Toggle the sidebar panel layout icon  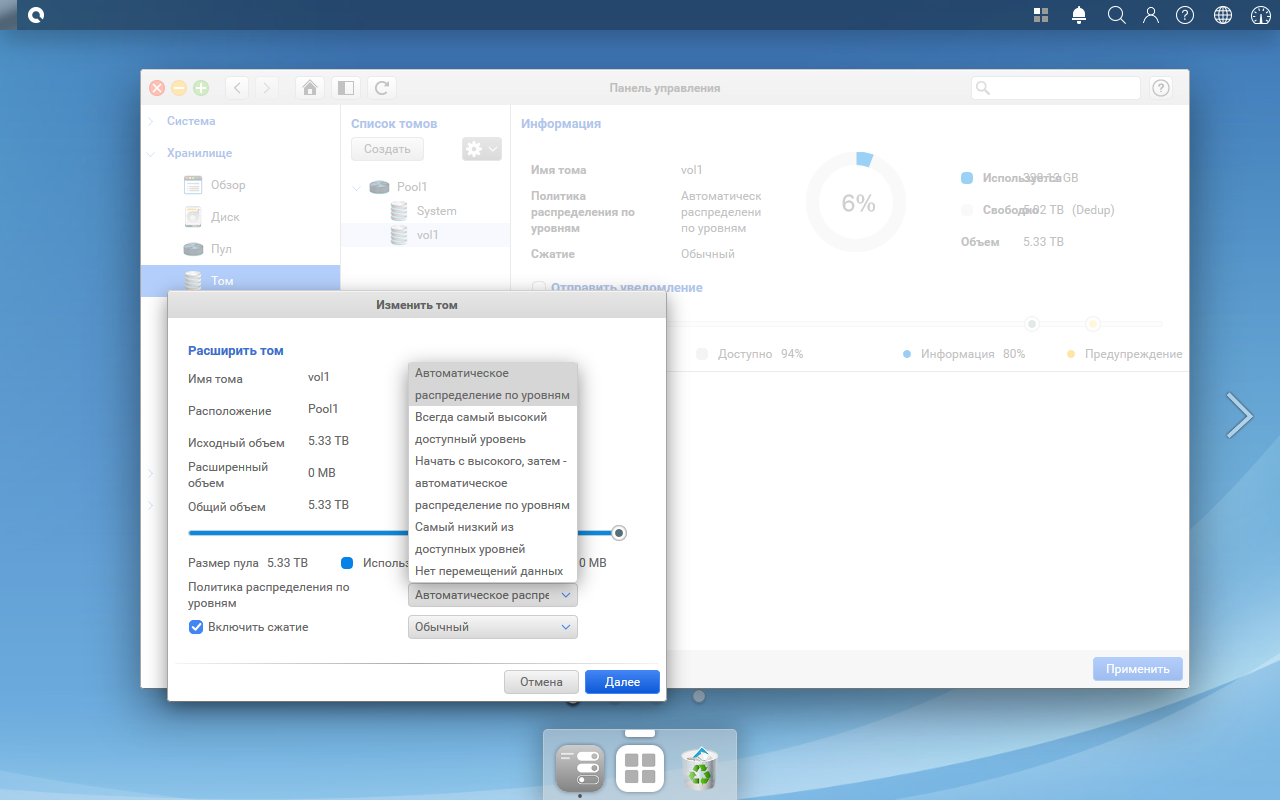click(345, 88)
